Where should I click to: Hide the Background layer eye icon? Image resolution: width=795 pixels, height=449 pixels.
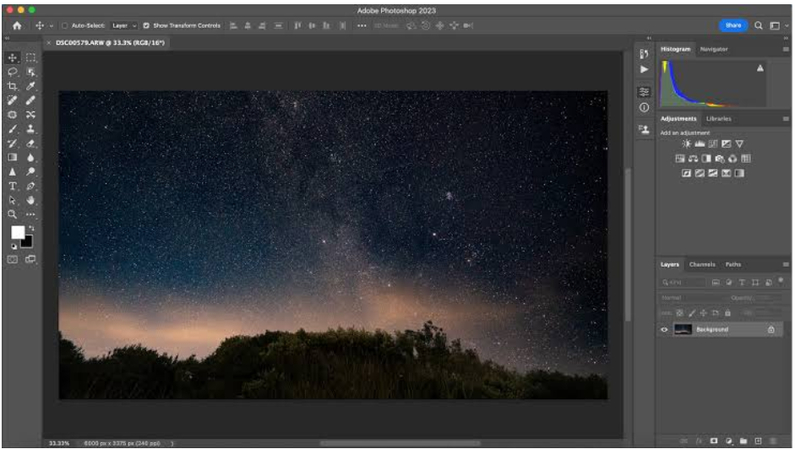[664, 330]
